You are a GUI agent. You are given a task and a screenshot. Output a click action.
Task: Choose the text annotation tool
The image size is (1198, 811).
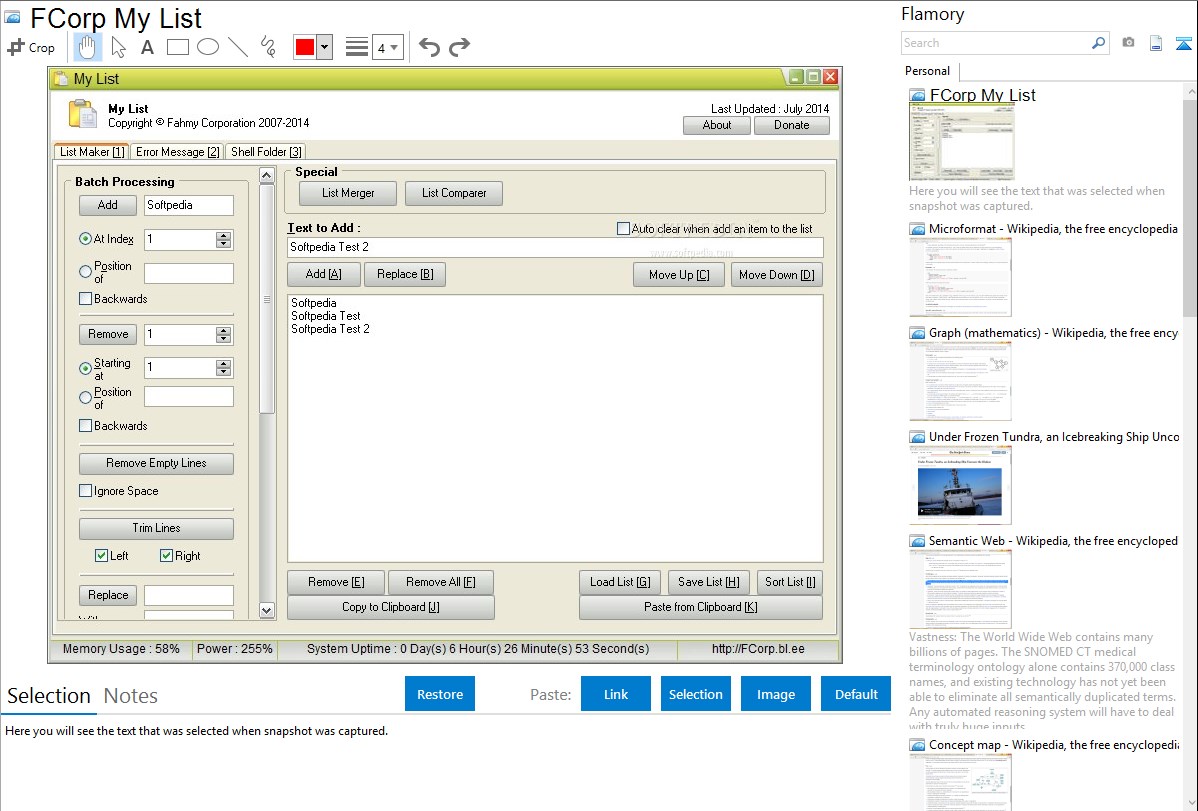[147, 47]
